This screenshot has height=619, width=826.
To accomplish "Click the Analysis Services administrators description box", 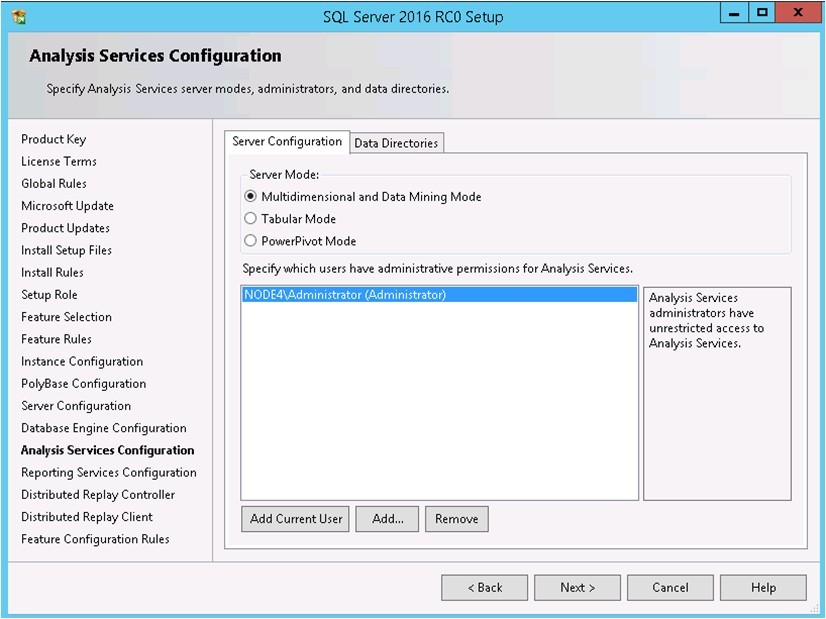I will [x=717, y=394].
